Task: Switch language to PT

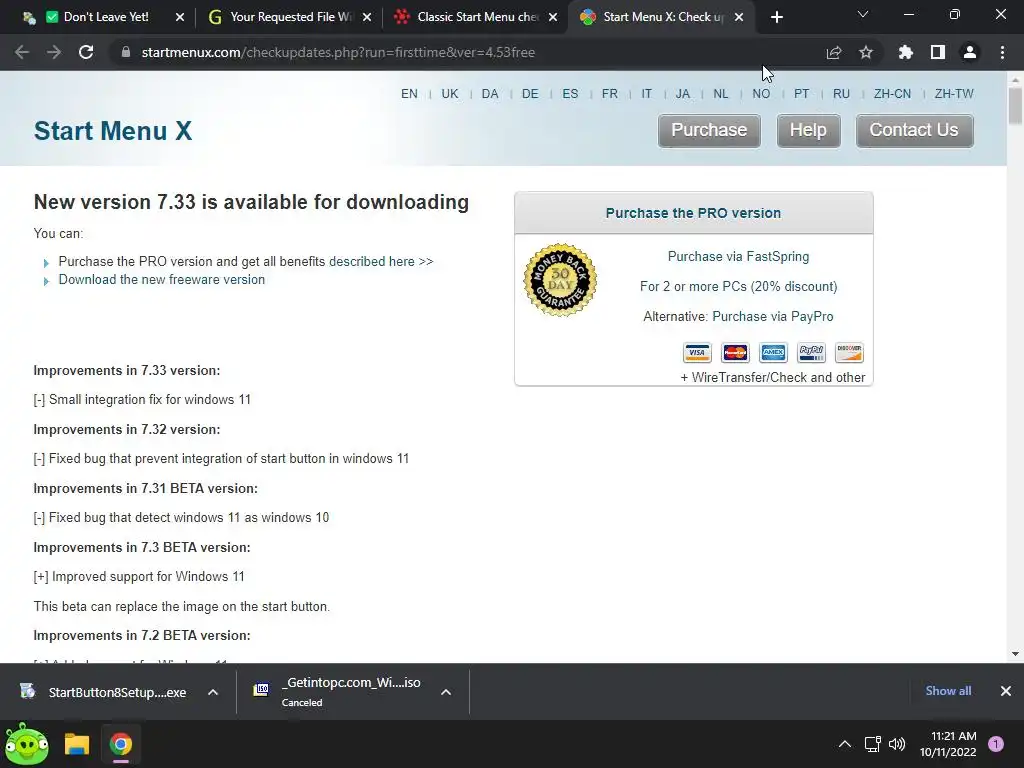Action: [x=801, y=93]
